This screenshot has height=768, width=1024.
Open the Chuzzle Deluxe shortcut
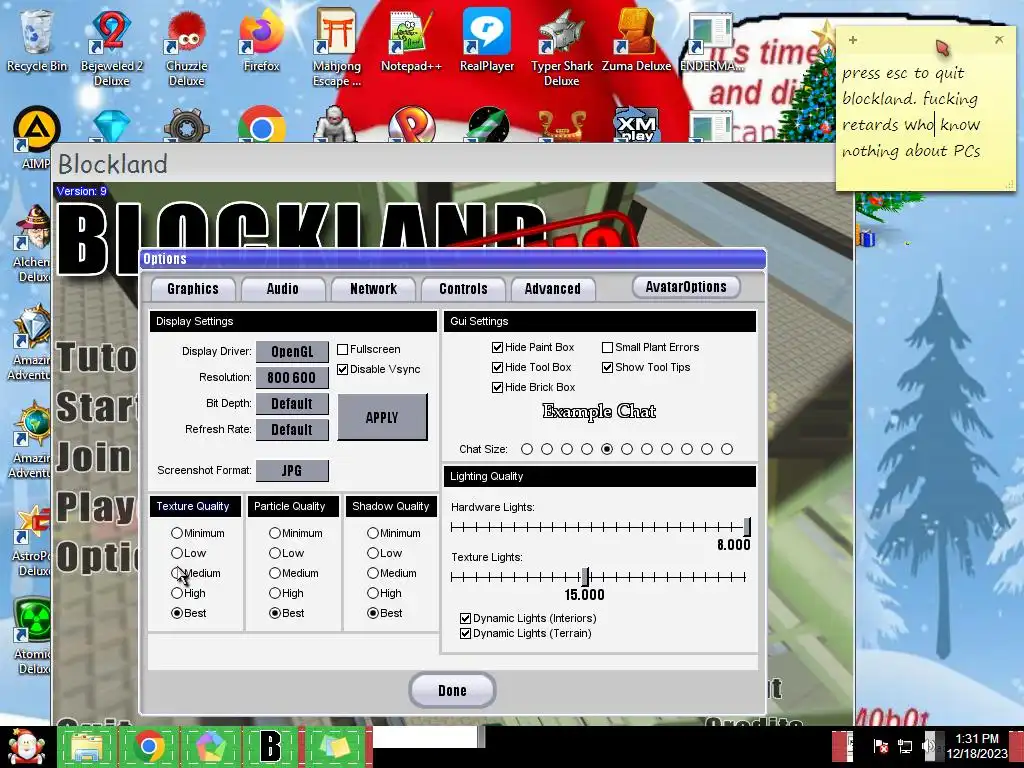point(187,47)
